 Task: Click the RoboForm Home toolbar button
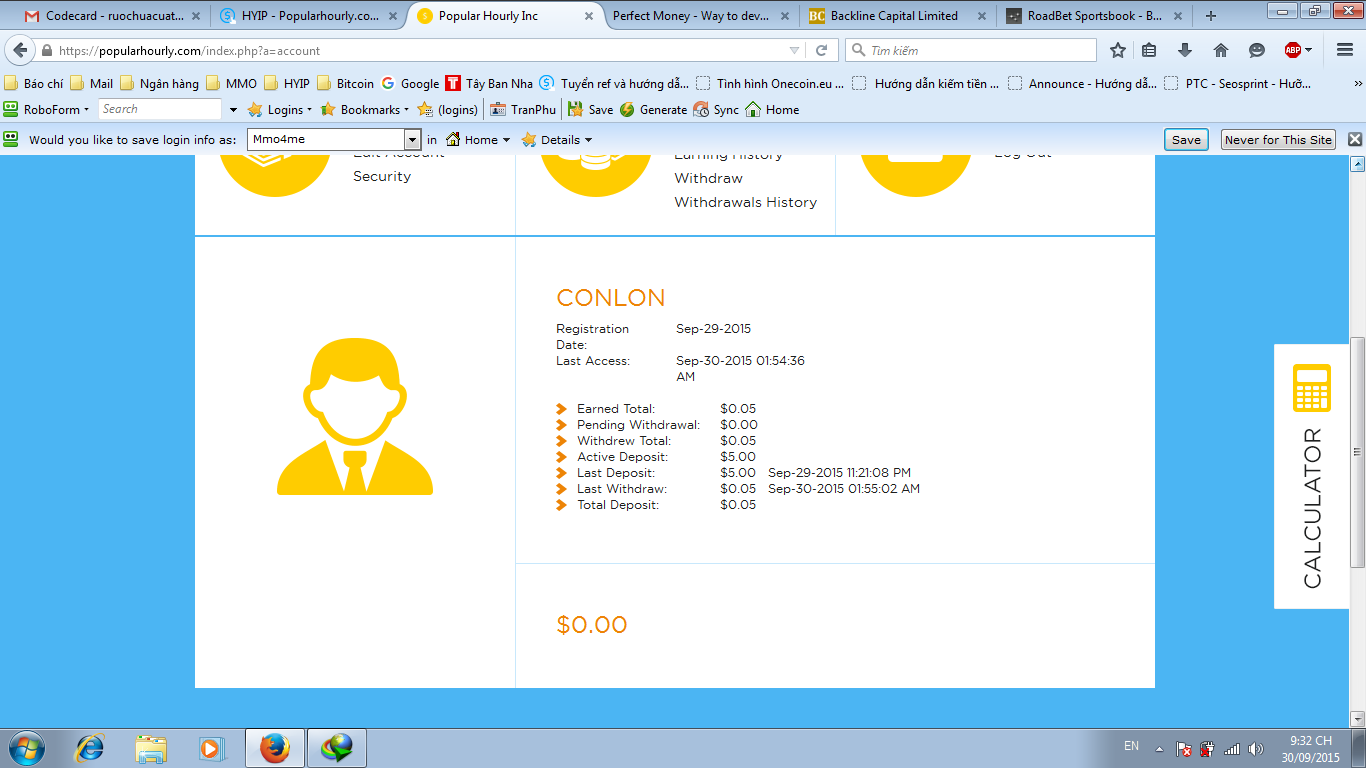pos(772,110)
